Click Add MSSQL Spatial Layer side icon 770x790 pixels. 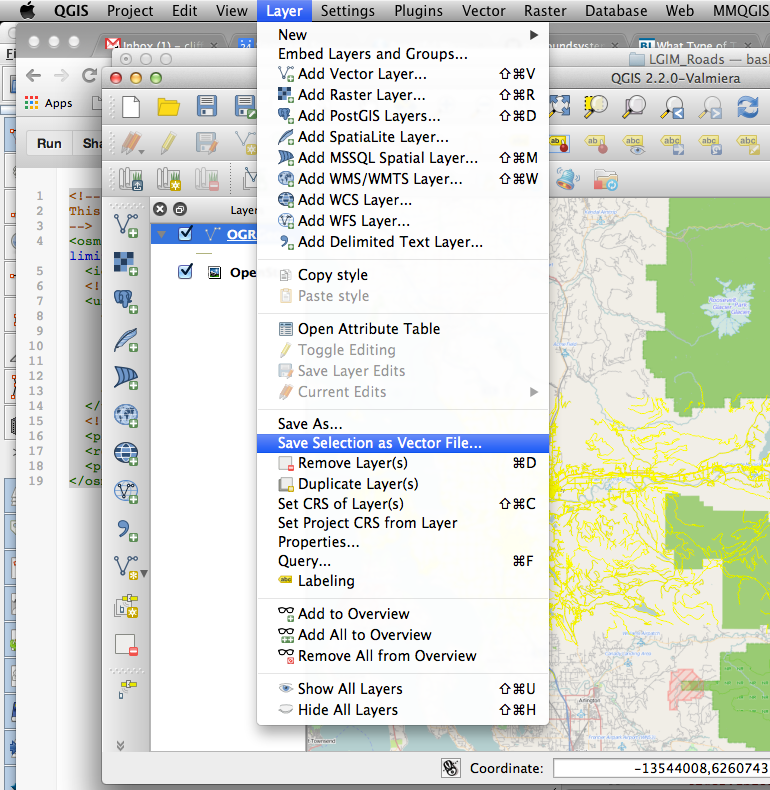click(126, 377)
